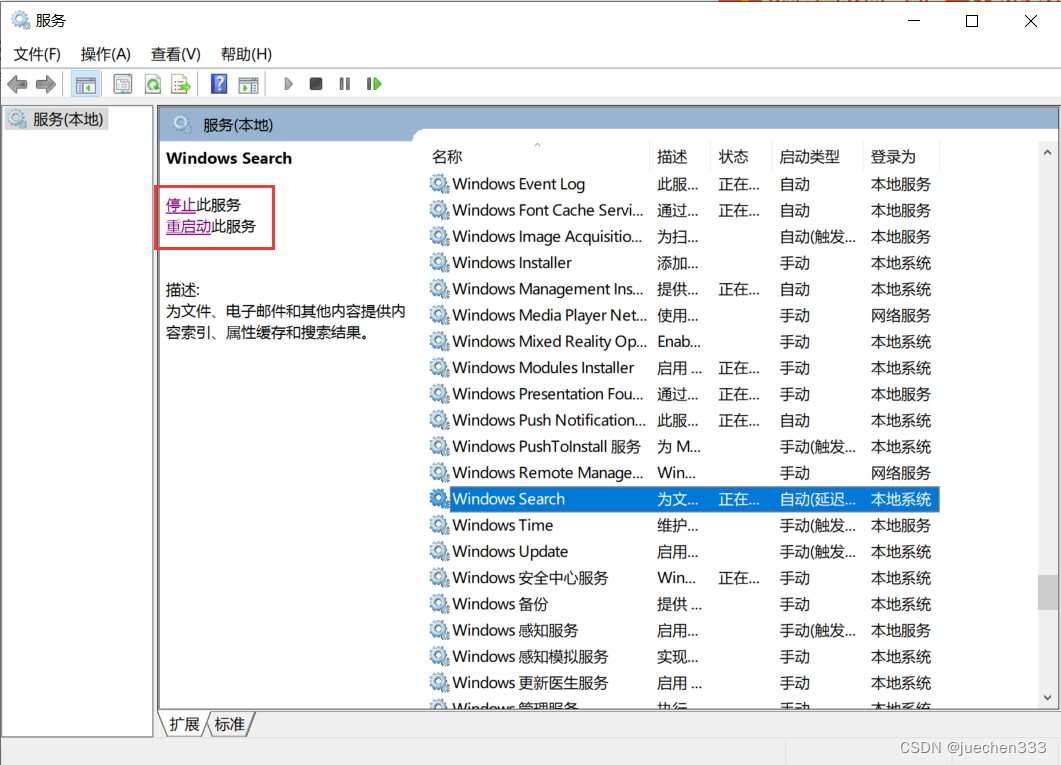
Task: Open the 查看(V) menu
Action: [176, 54]
